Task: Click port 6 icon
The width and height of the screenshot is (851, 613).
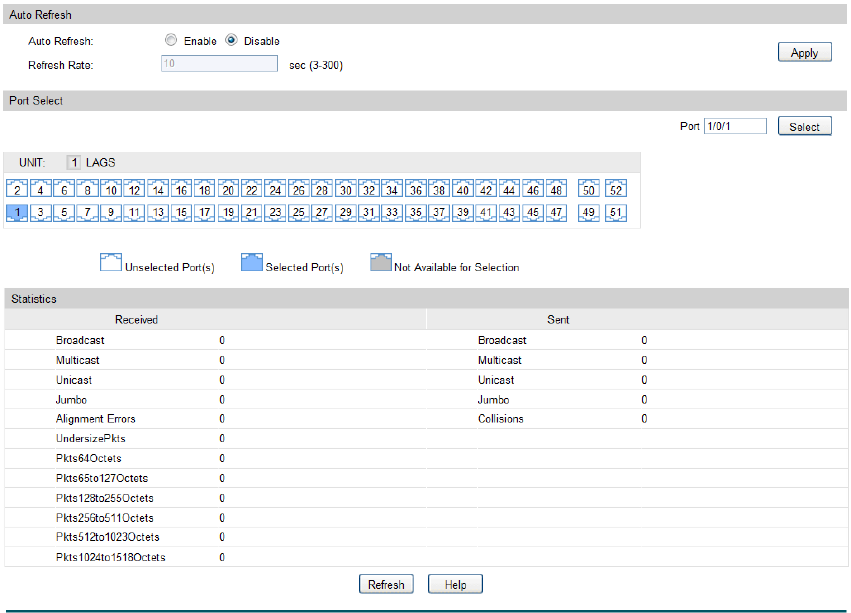Action: click(64, 188)
